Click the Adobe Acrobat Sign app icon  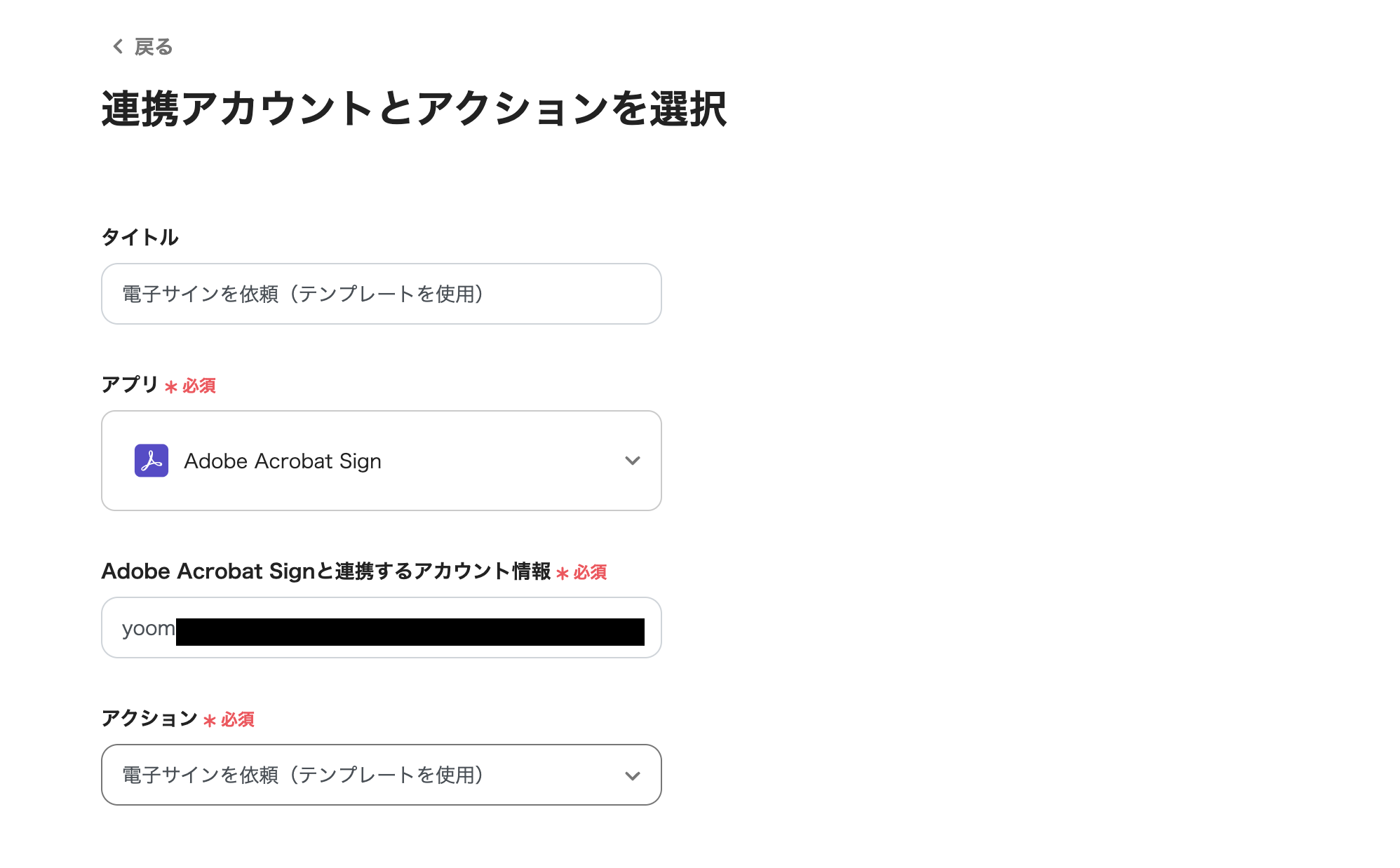(x=151, y=461)
